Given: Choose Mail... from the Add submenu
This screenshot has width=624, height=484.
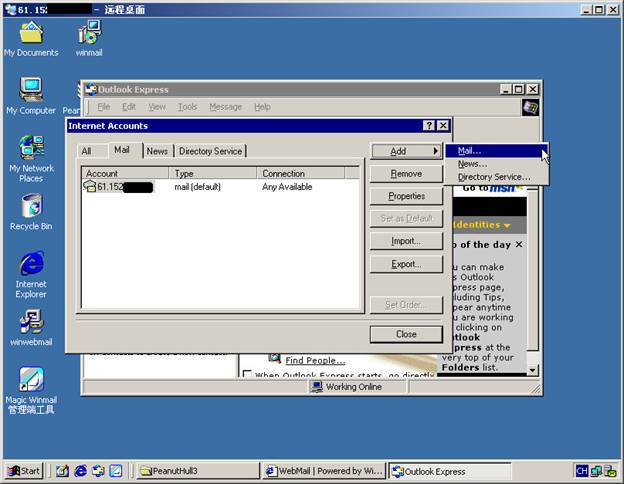Looking at the screenshot, I should [x=470, y=151].
